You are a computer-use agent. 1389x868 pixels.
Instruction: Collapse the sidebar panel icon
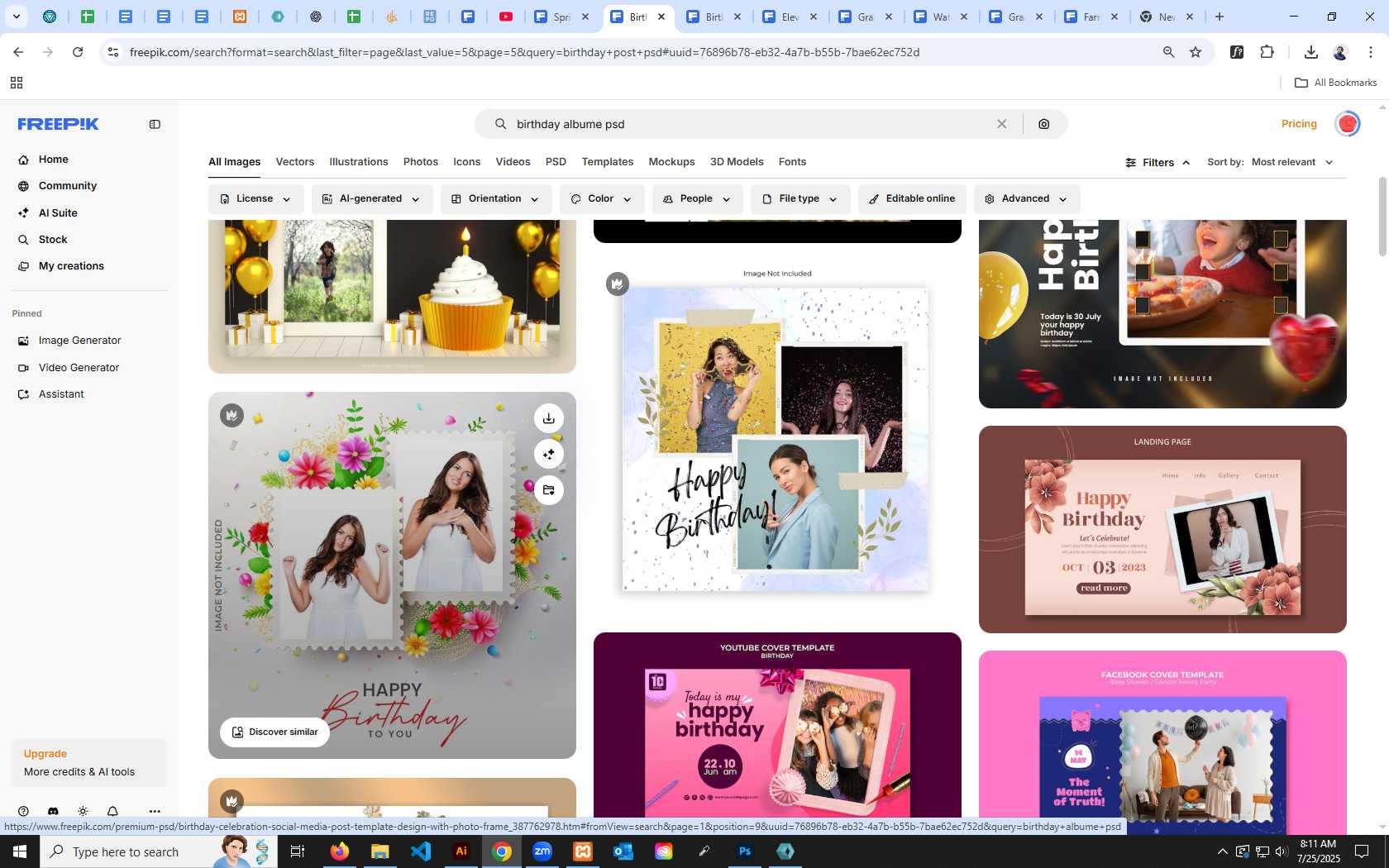[155, 124]
